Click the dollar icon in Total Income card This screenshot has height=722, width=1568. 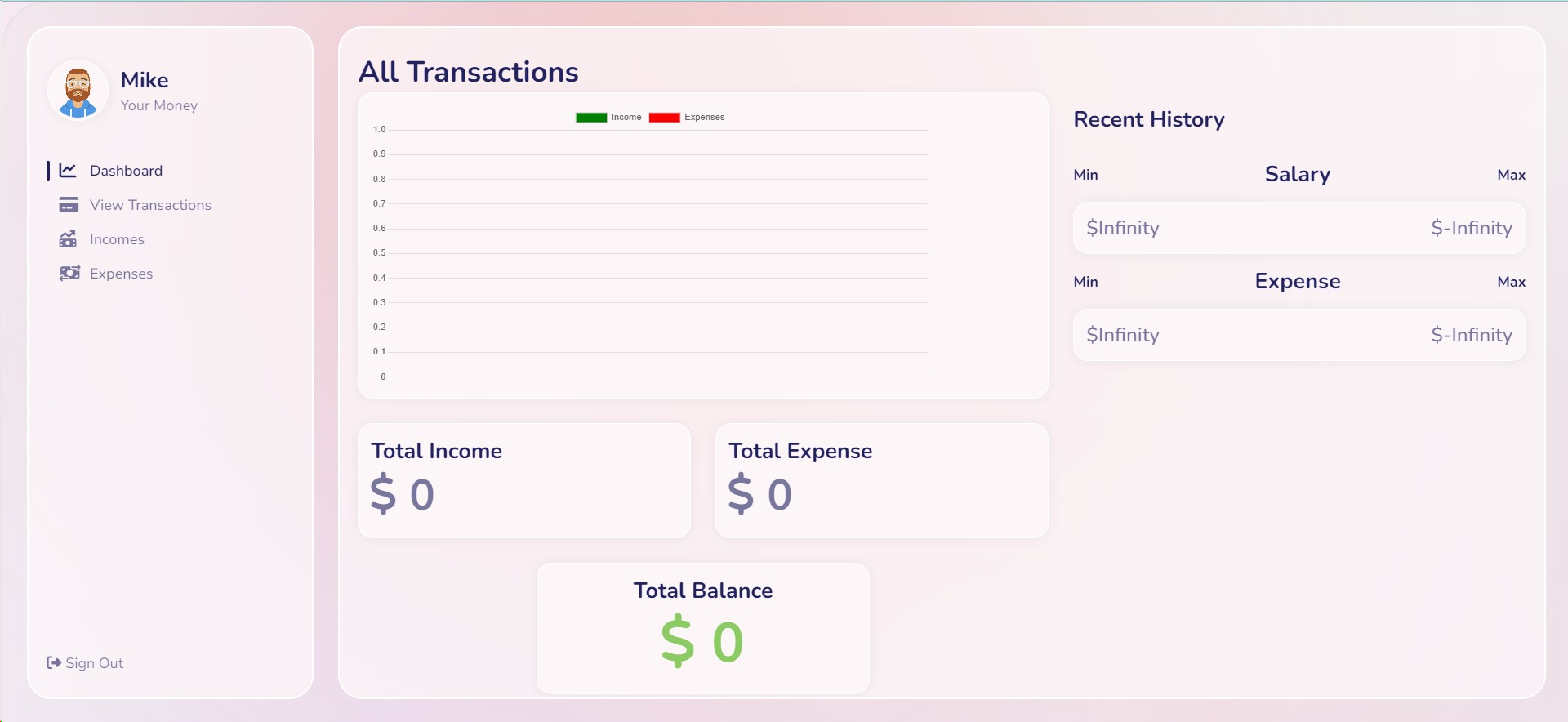click(383, 492)
